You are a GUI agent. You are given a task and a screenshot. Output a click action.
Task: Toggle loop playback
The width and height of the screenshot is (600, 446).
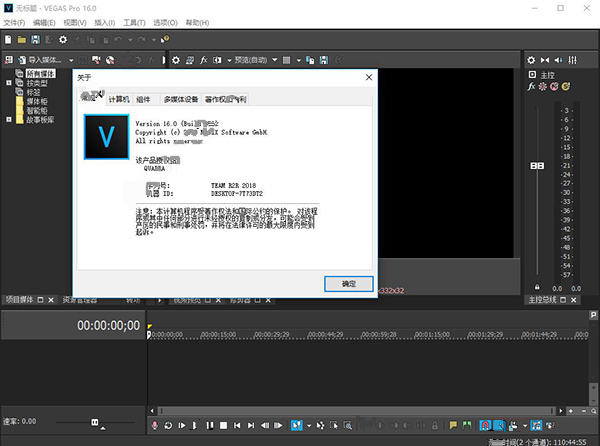tap(168, 425)
